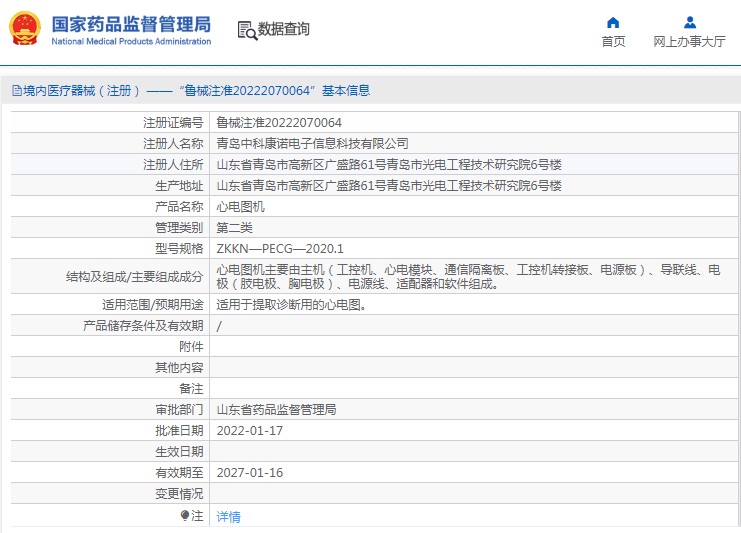Select approval date 2022-01-17
The height and width of the screenshot is (533, 741).
coord(250,431)
